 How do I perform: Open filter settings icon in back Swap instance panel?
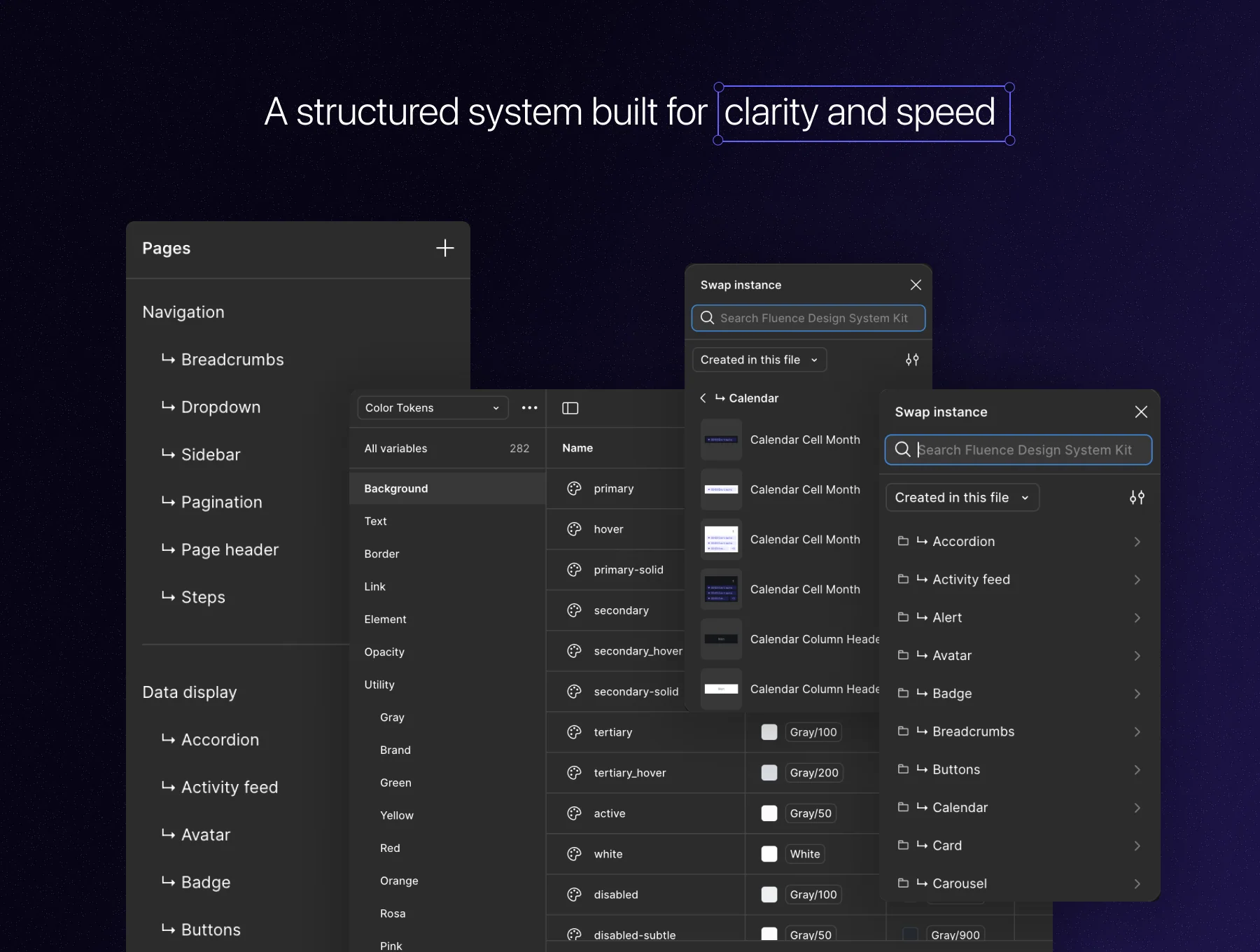[x=912, y=360]
